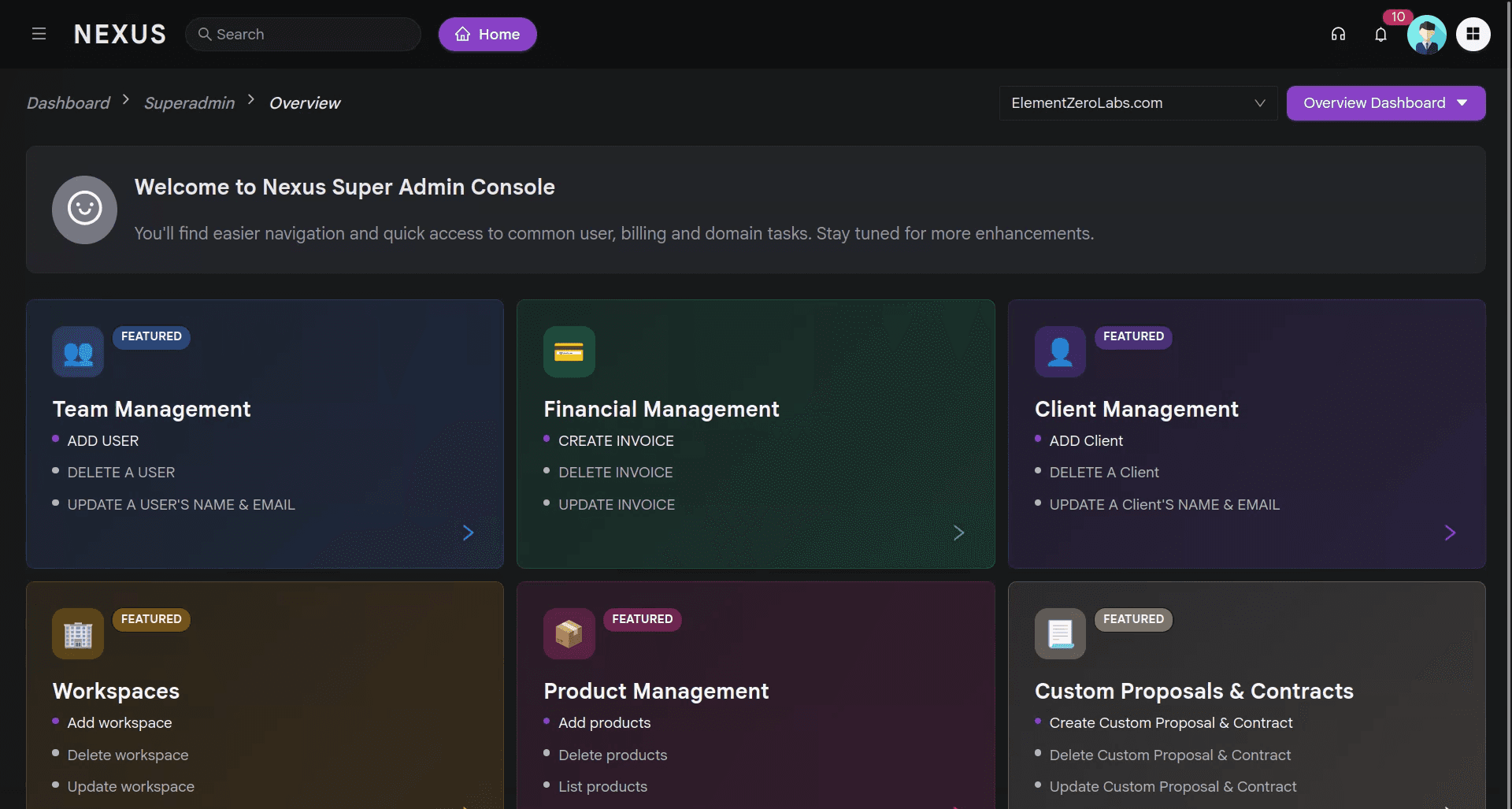
Task: Open the Overview Dashboard dropdown
Action: (x=1386, y=103)
